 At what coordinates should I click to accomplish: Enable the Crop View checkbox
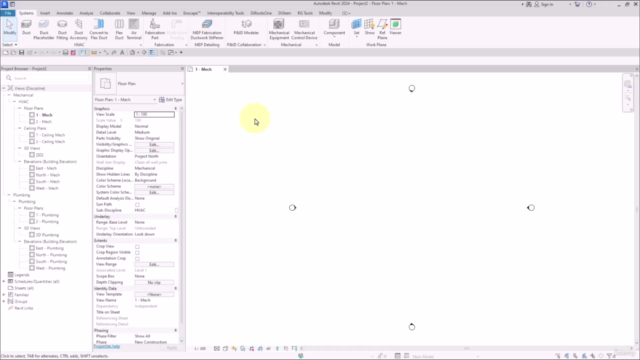pyautogui.click(x=137, y=247)
